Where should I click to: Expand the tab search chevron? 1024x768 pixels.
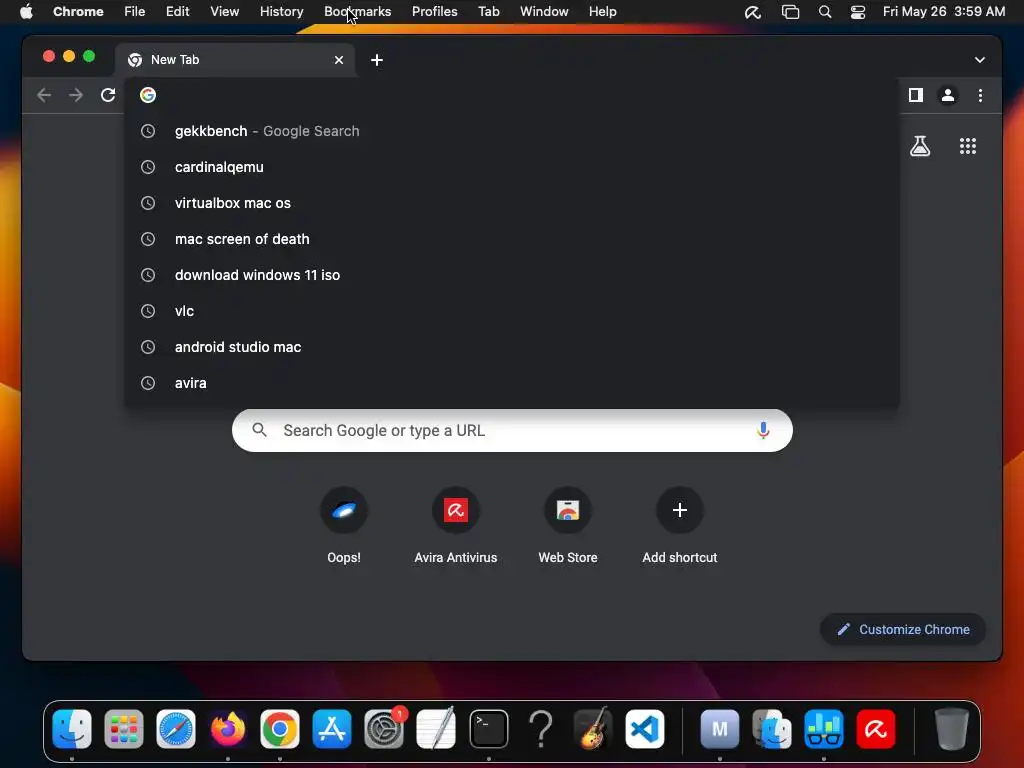pos(980,60)
